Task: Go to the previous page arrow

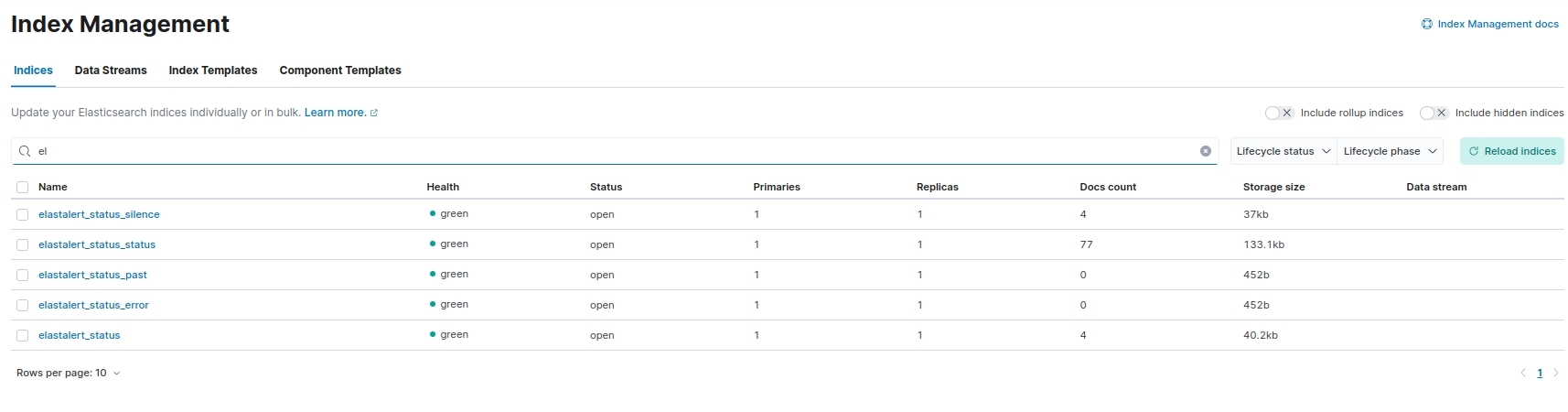Action: click(x=1523, y=373)
